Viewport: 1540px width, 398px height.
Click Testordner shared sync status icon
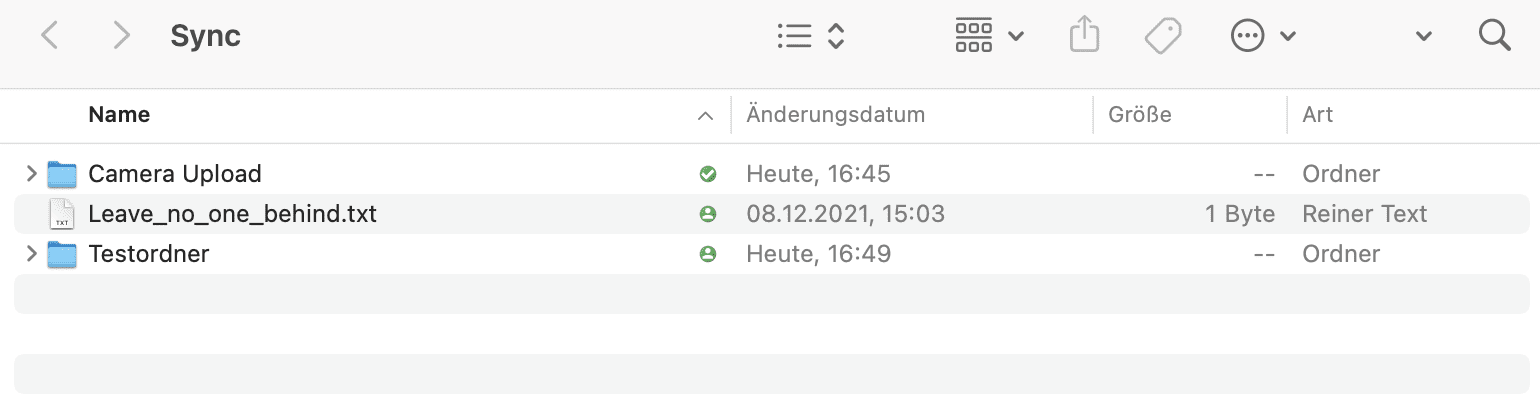[x=708, y=254]
